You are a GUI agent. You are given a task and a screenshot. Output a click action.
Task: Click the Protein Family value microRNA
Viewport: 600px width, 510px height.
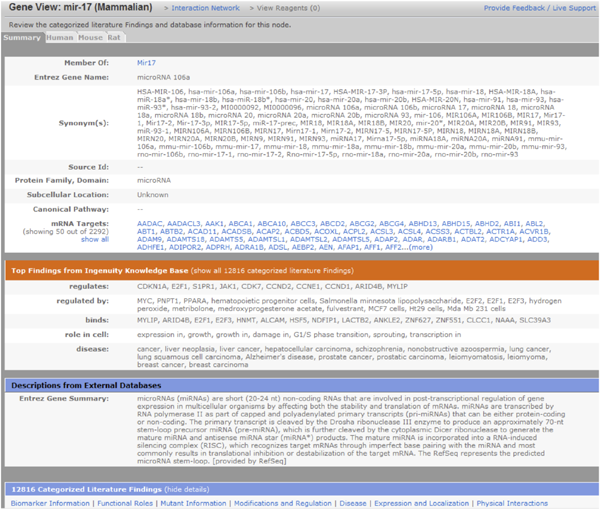pyautogui.click(x=154, y=180)
